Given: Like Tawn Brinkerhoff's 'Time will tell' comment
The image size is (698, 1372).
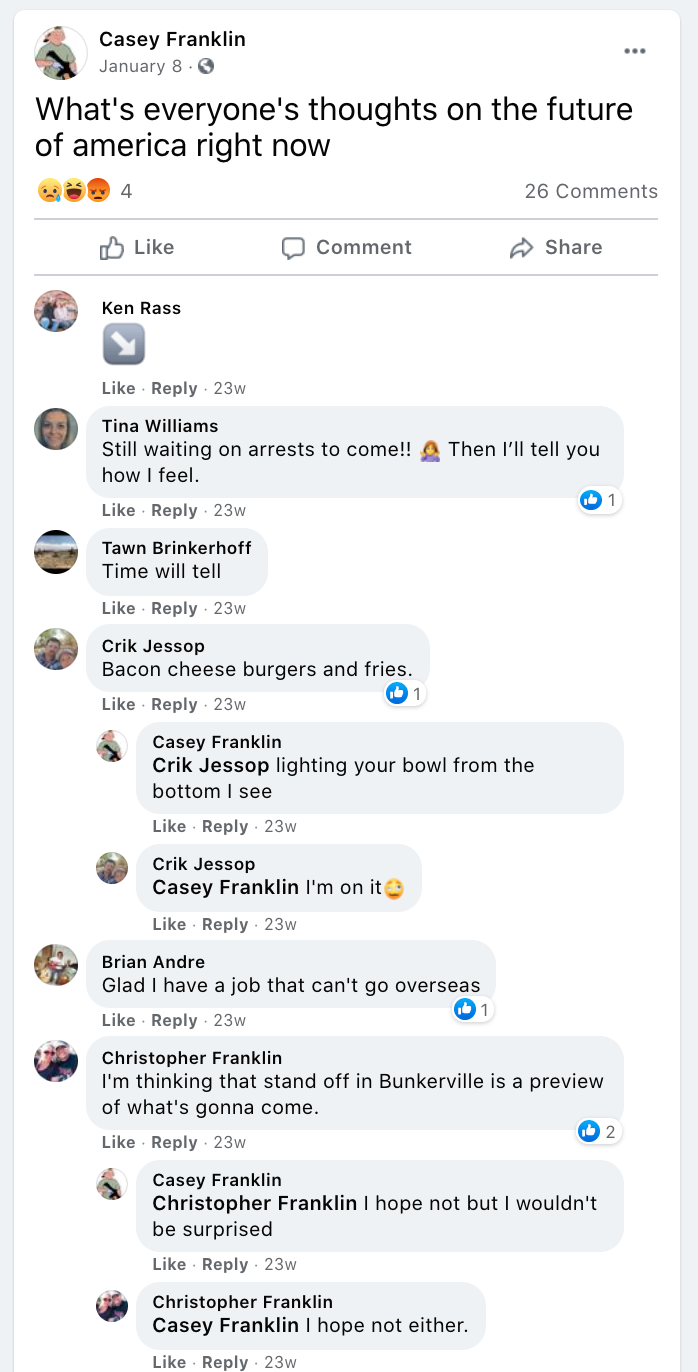Looking at the screenshot, I should pos(118,608).
